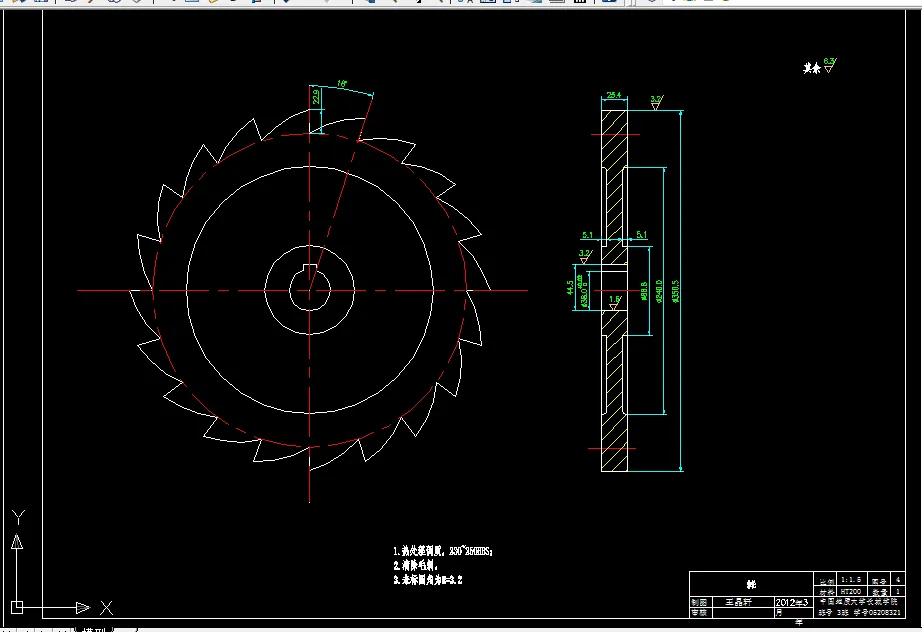The width and height of the screenshot is (922, 632).
Task: Select the ø88.8 hub diameter dimension
Action: coord(644,291)
